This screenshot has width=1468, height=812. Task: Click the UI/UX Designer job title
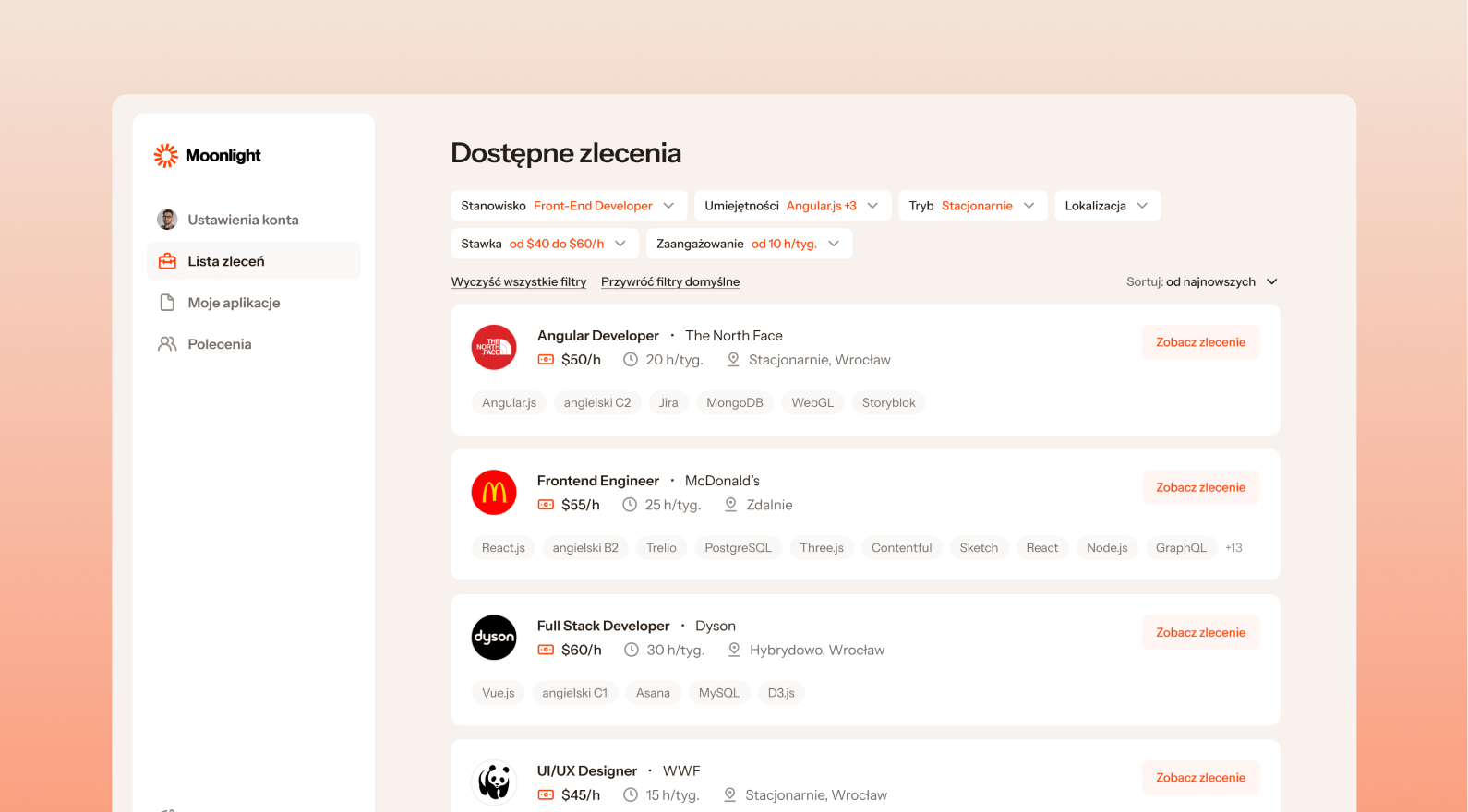click(x=587, y=770)
